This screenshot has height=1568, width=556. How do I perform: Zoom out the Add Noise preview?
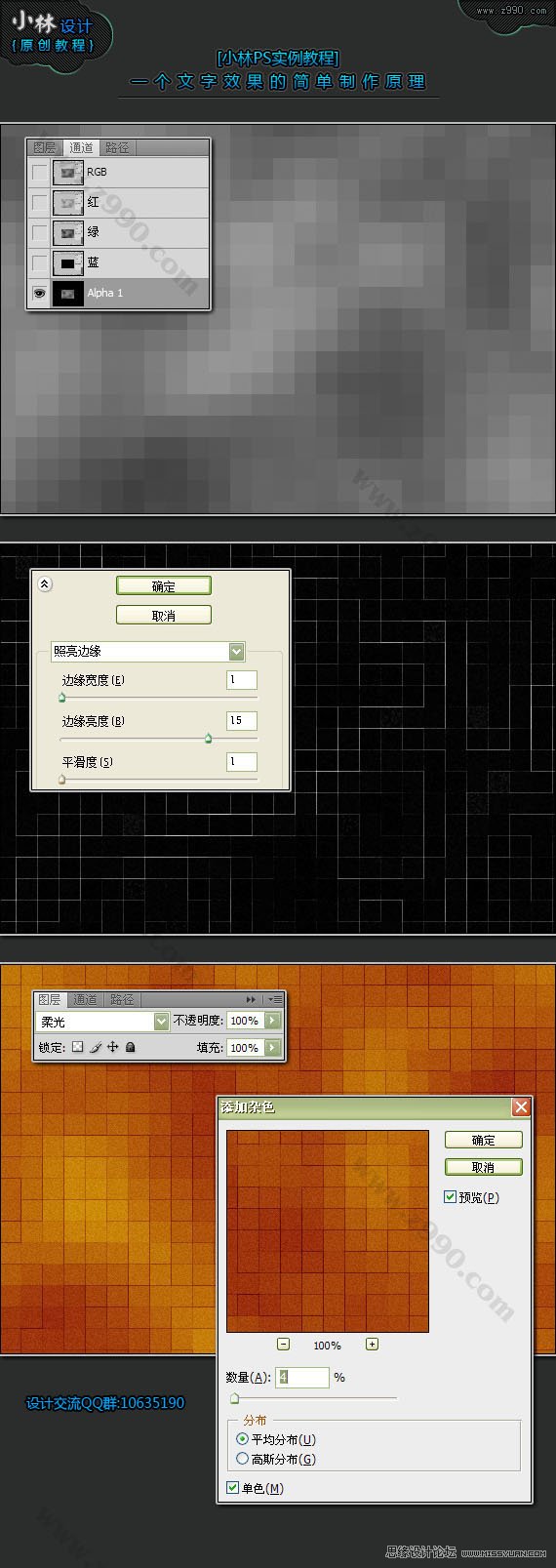point(283,1344)
